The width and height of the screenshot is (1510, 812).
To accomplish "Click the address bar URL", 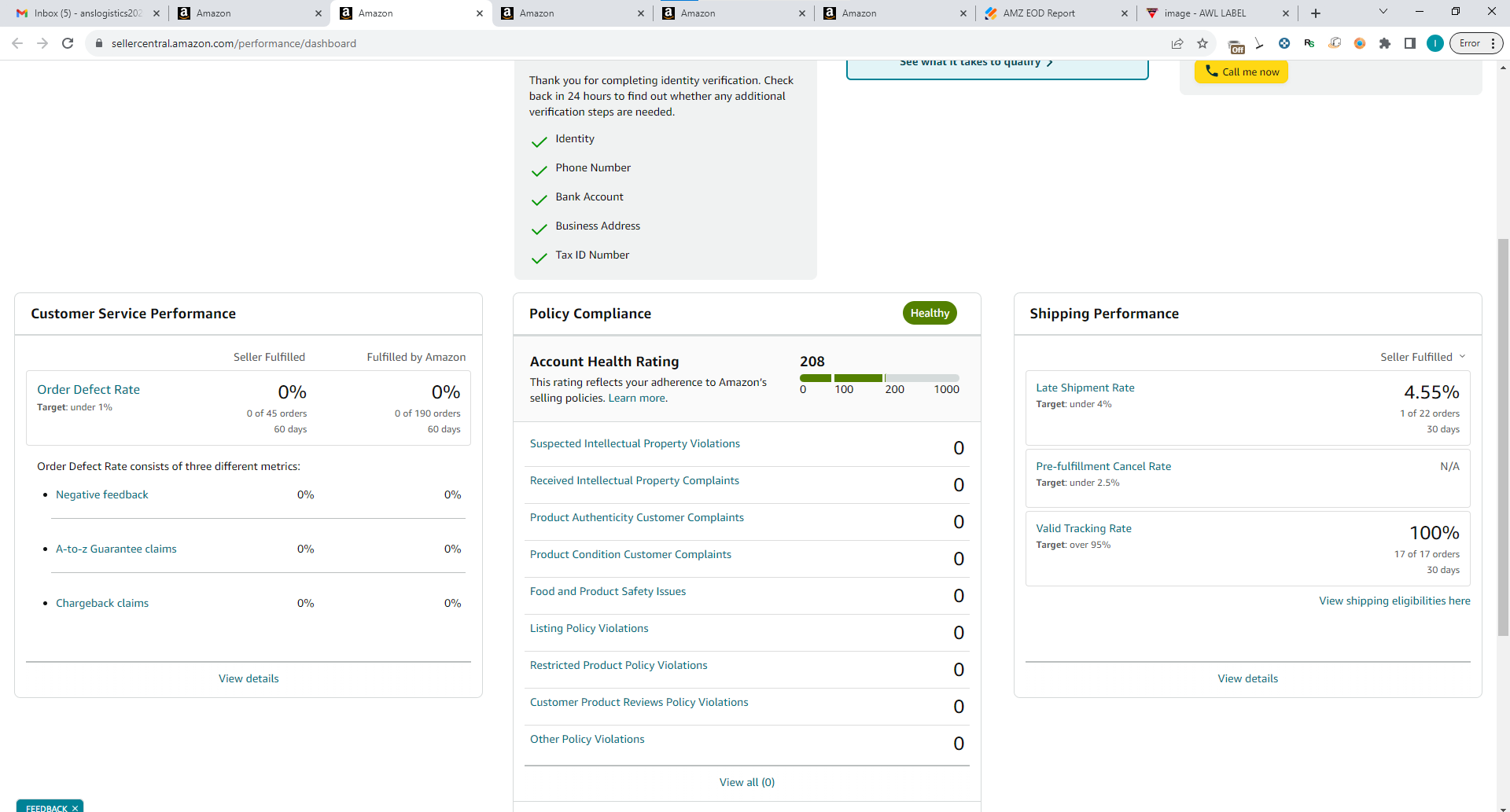I will [234, 43].
